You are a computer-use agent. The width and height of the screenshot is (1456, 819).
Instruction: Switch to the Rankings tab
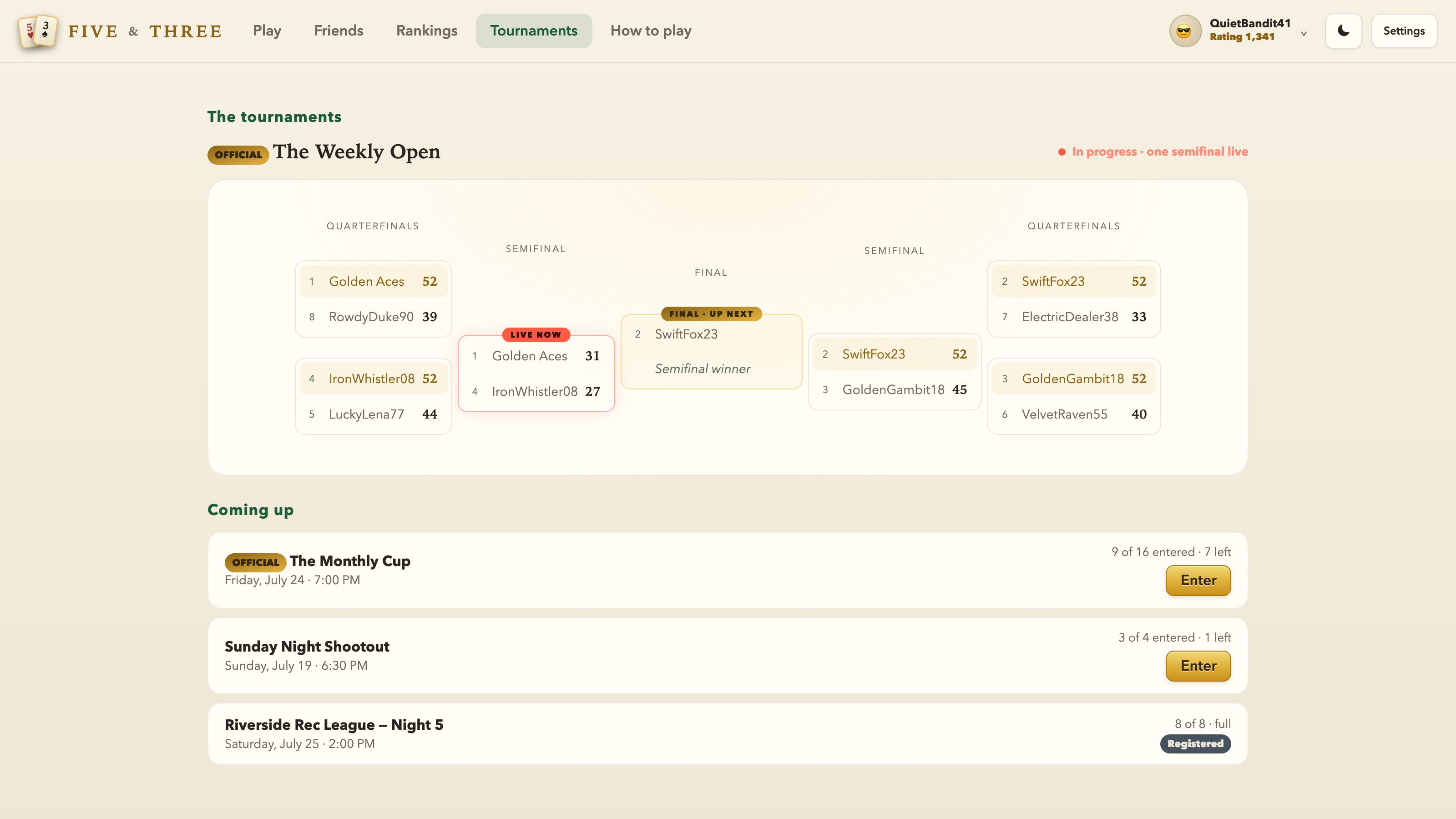(x=427, y=31)
